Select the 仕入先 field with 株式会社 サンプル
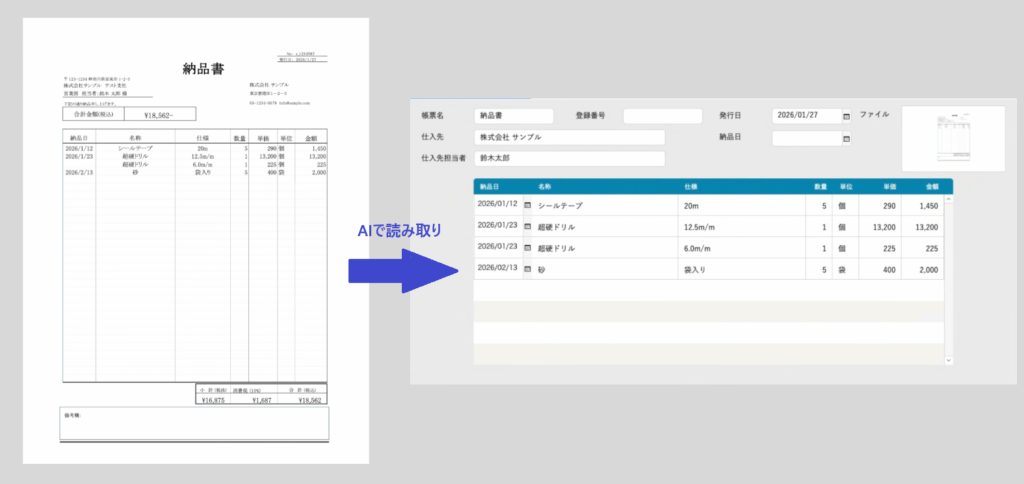 point(569,138)
